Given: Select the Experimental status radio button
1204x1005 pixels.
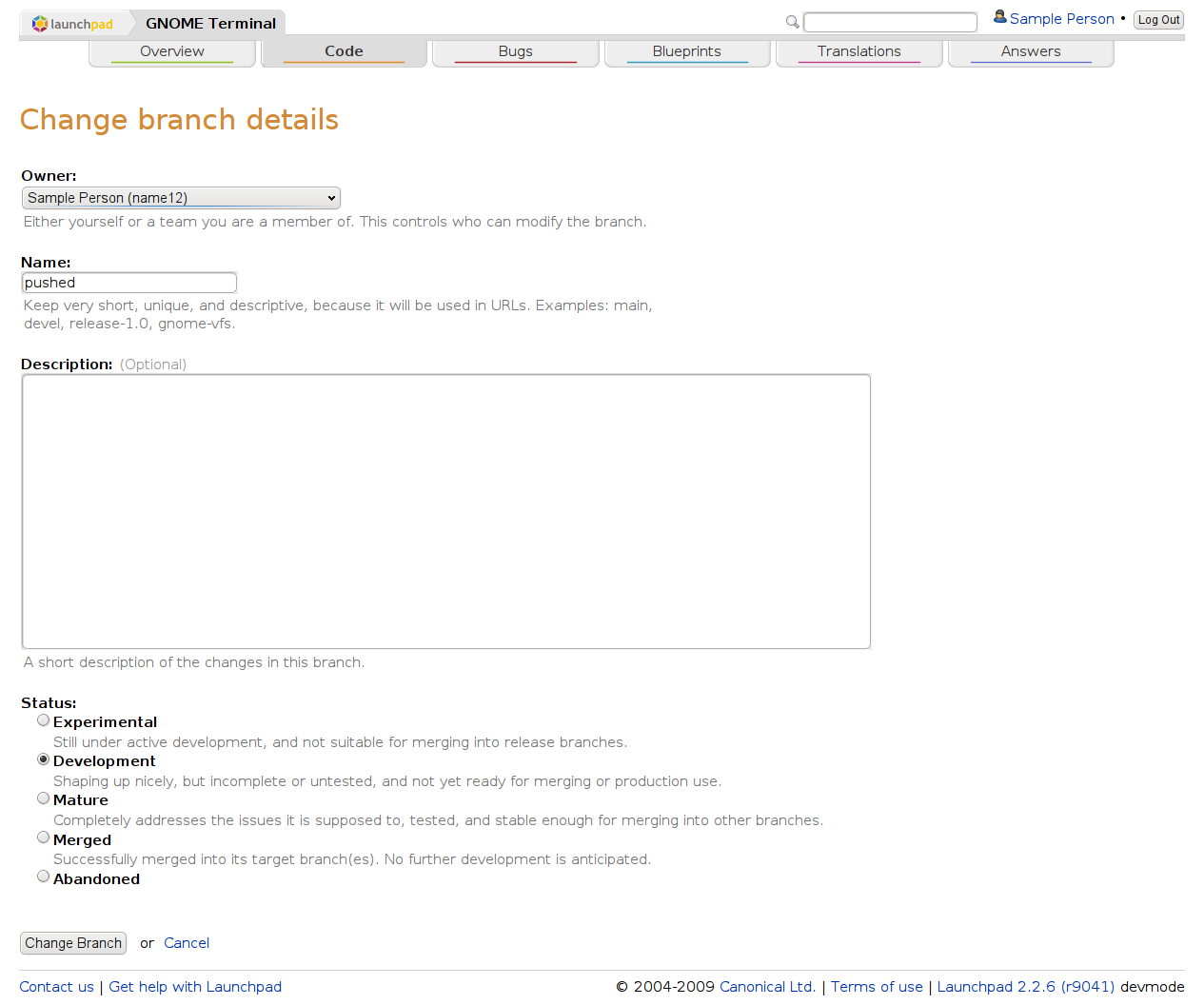Looking at the screenshot, I should pyautogui.click(x=44, y=720).
